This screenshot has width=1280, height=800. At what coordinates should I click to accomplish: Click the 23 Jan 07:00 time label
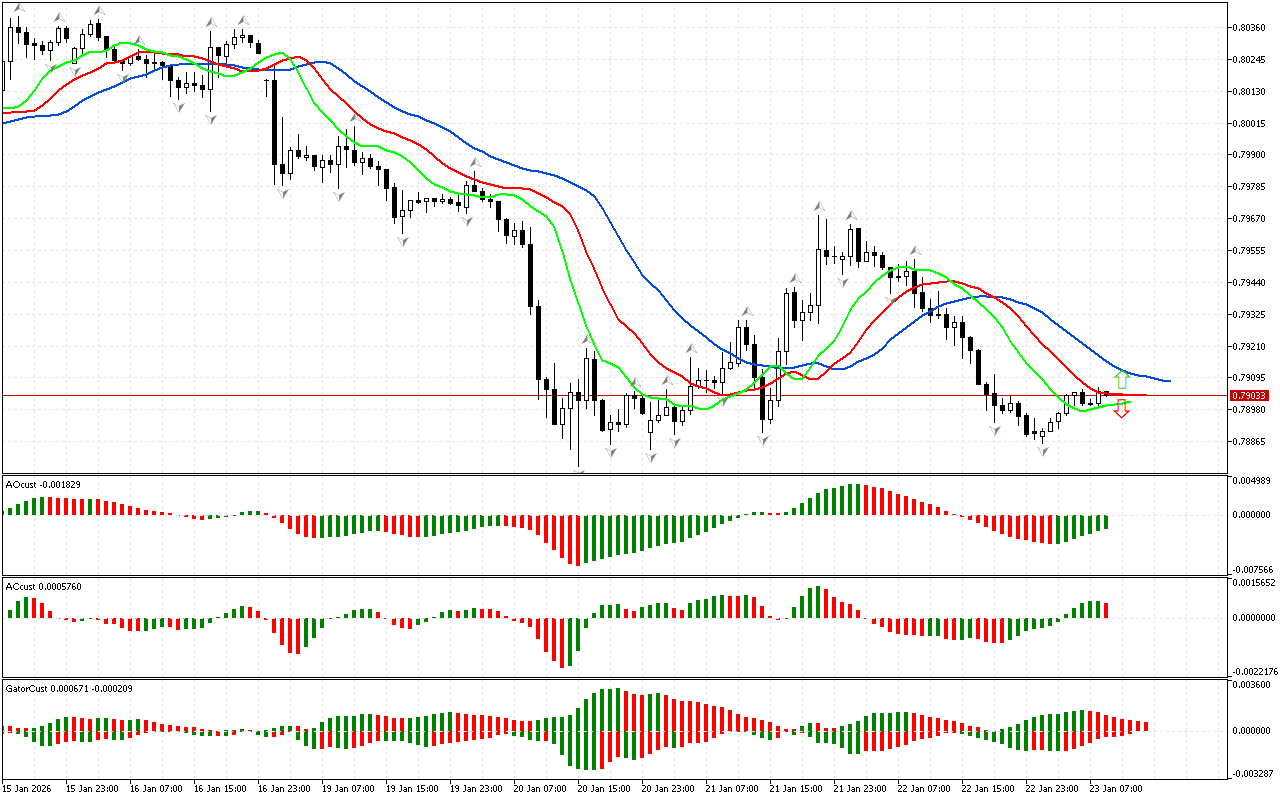click(1118, 788)
